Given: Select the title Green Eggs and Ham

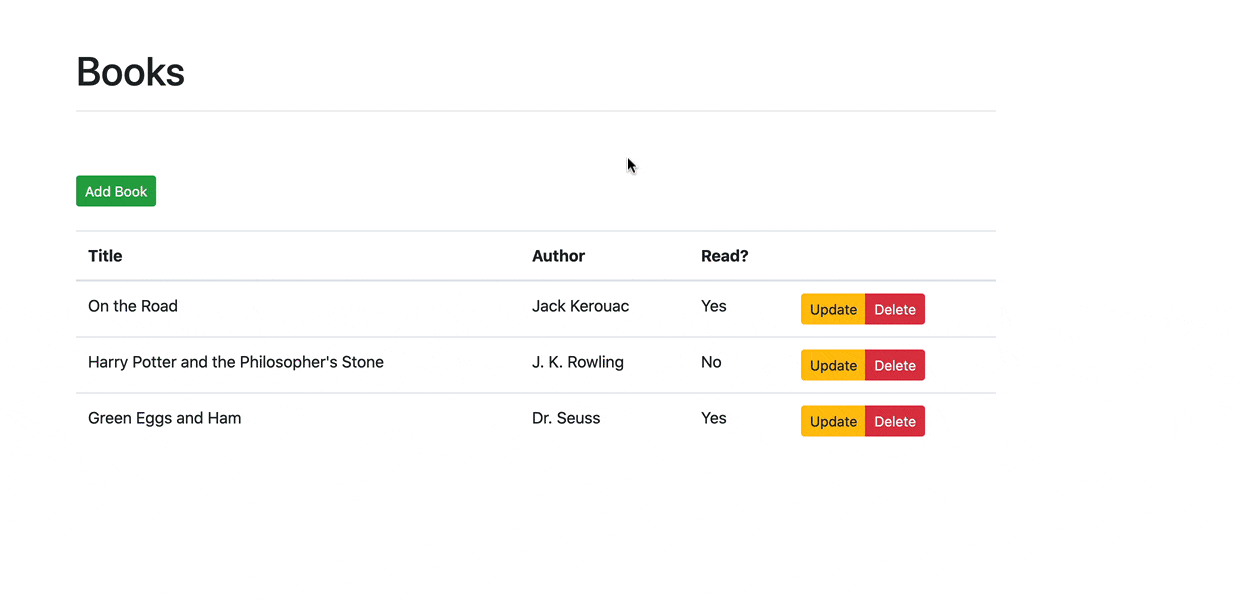Looking at the screenshot, I should pyautogui.click(x=164, y=418).
